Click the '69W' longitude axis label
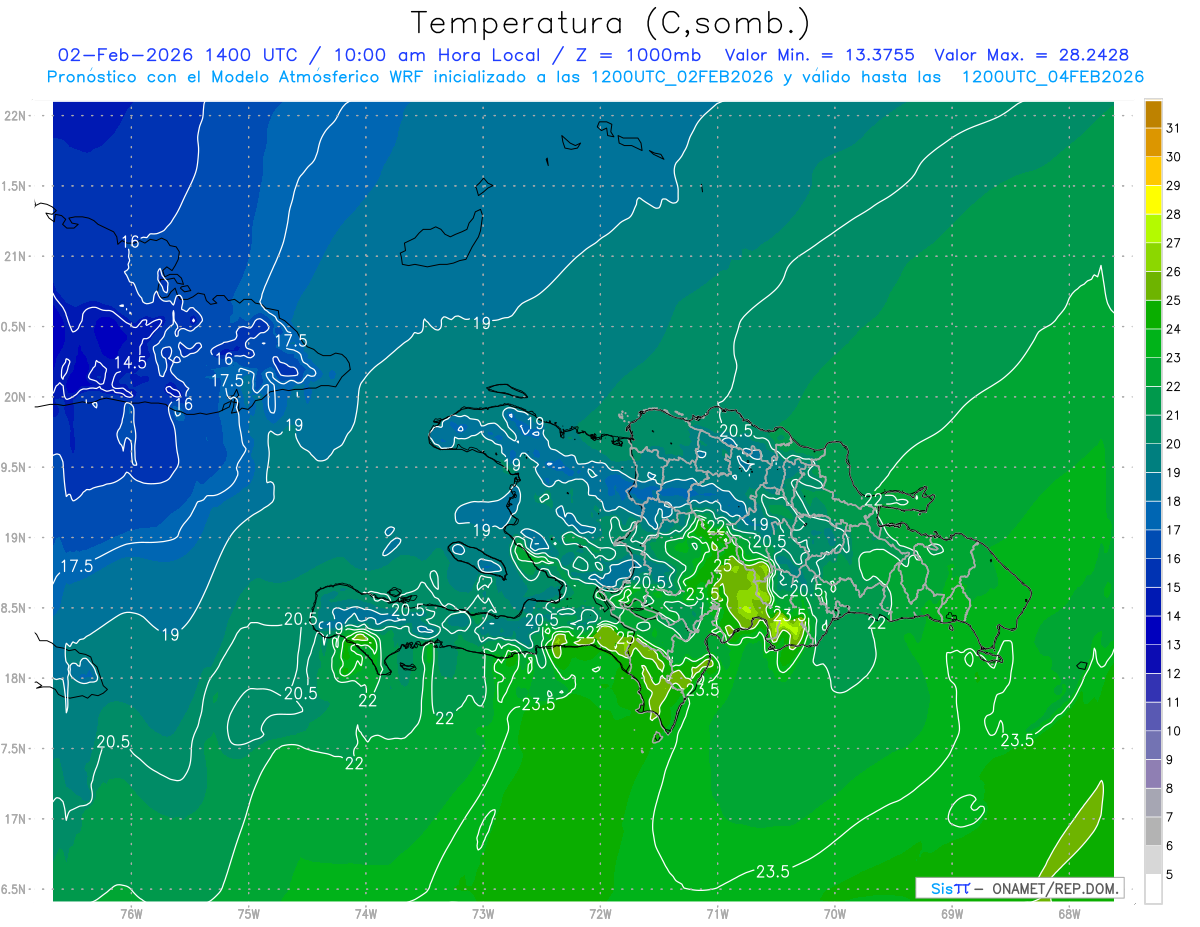The height and width of the screenshot is (927, 1200). pyautogui.click(x=951, y=913)
